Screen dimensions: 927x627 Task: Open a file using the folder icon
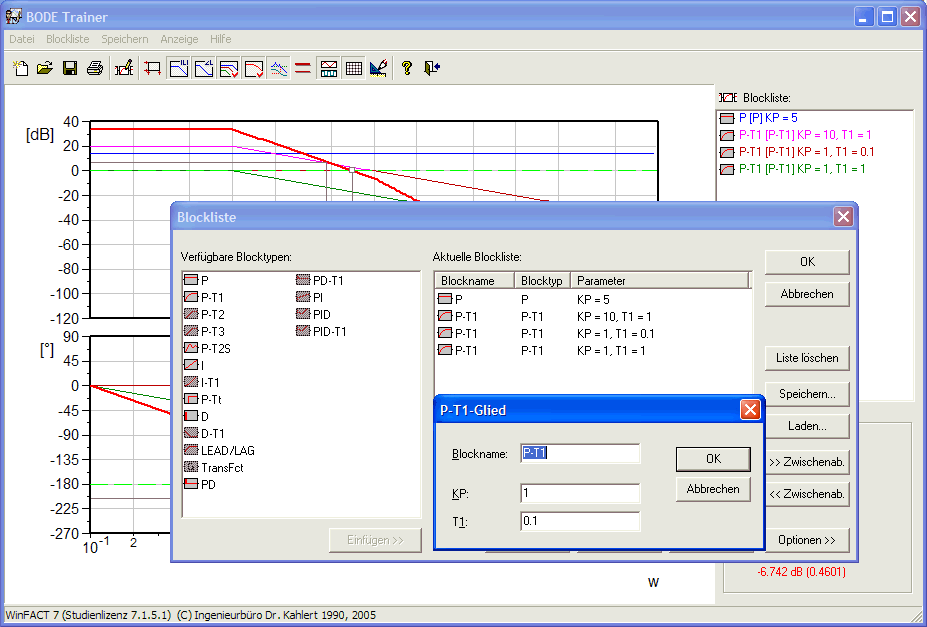(45, 68)
